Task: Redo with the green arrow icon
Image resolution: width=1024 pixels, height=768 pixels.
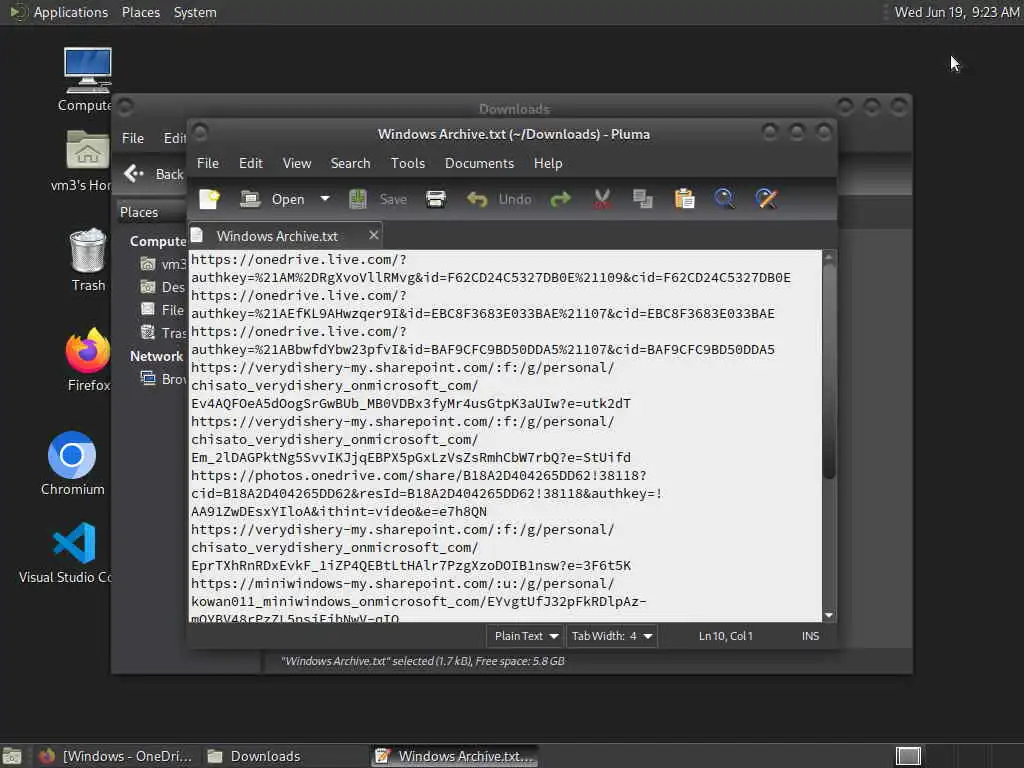Action: pos(560,199)
